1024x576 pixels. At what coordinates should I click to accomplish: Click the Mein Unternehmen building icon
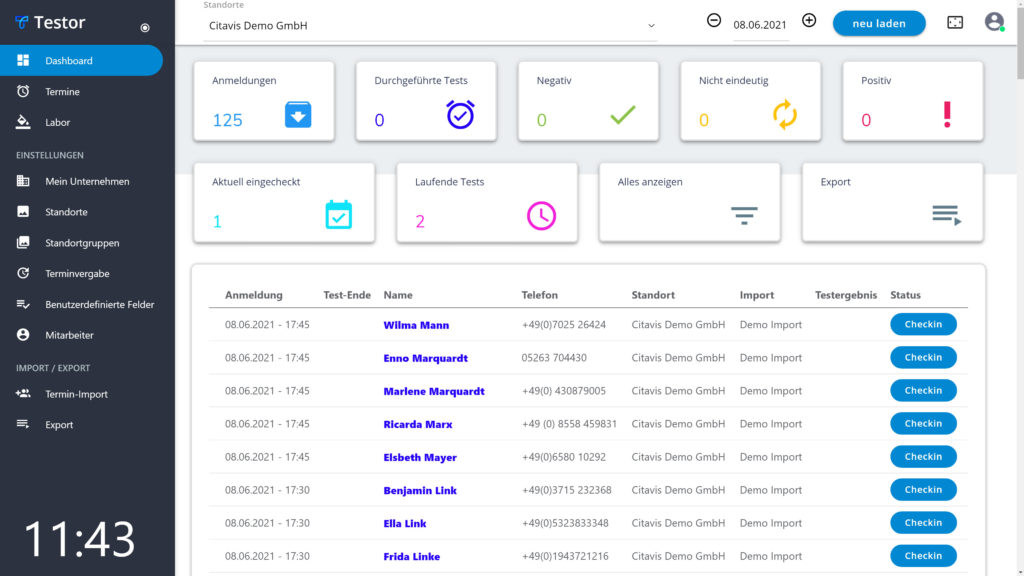(23, 181)
